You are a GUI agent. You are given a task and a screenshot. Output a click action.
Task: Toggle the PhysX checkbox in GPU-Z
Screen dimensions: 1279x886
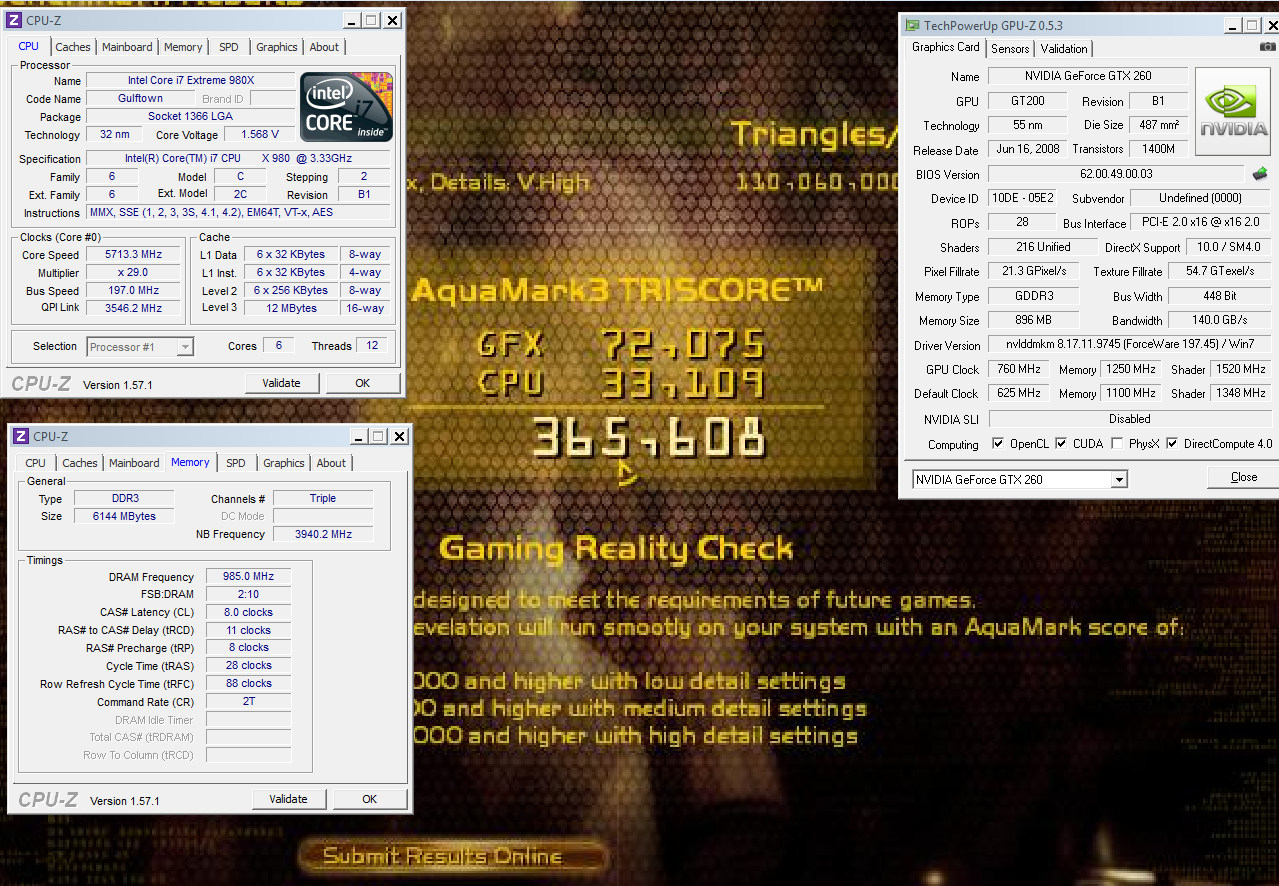pos(1116,443)
